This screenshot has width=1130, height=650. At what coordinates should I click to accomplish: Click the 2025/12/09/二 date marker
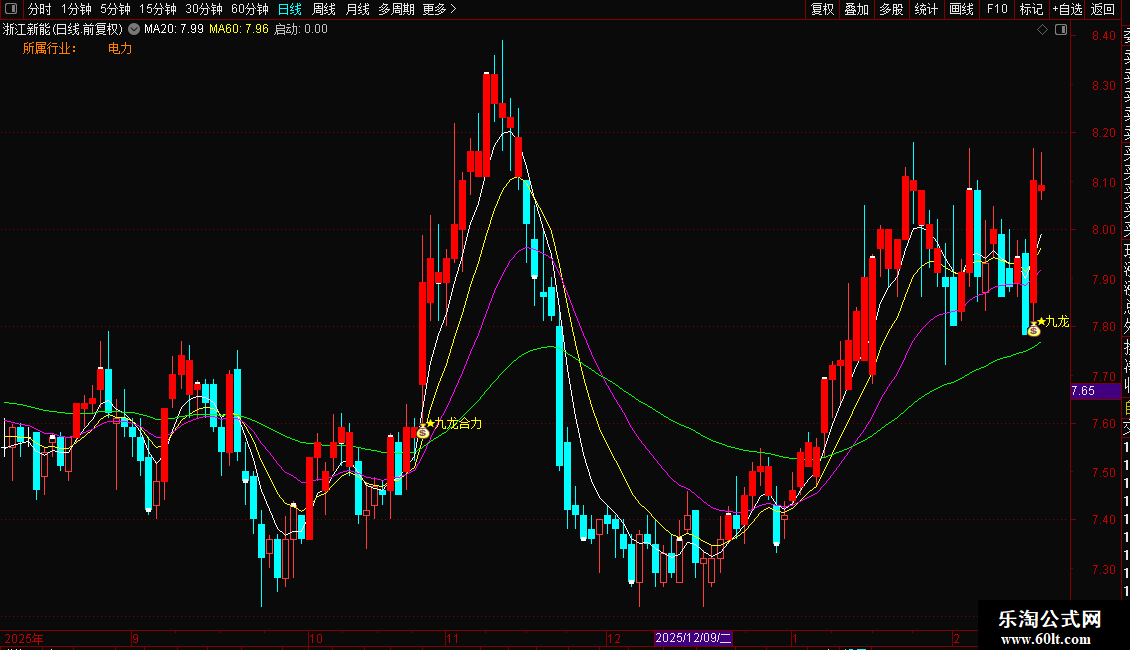click(x=693, y=638)
